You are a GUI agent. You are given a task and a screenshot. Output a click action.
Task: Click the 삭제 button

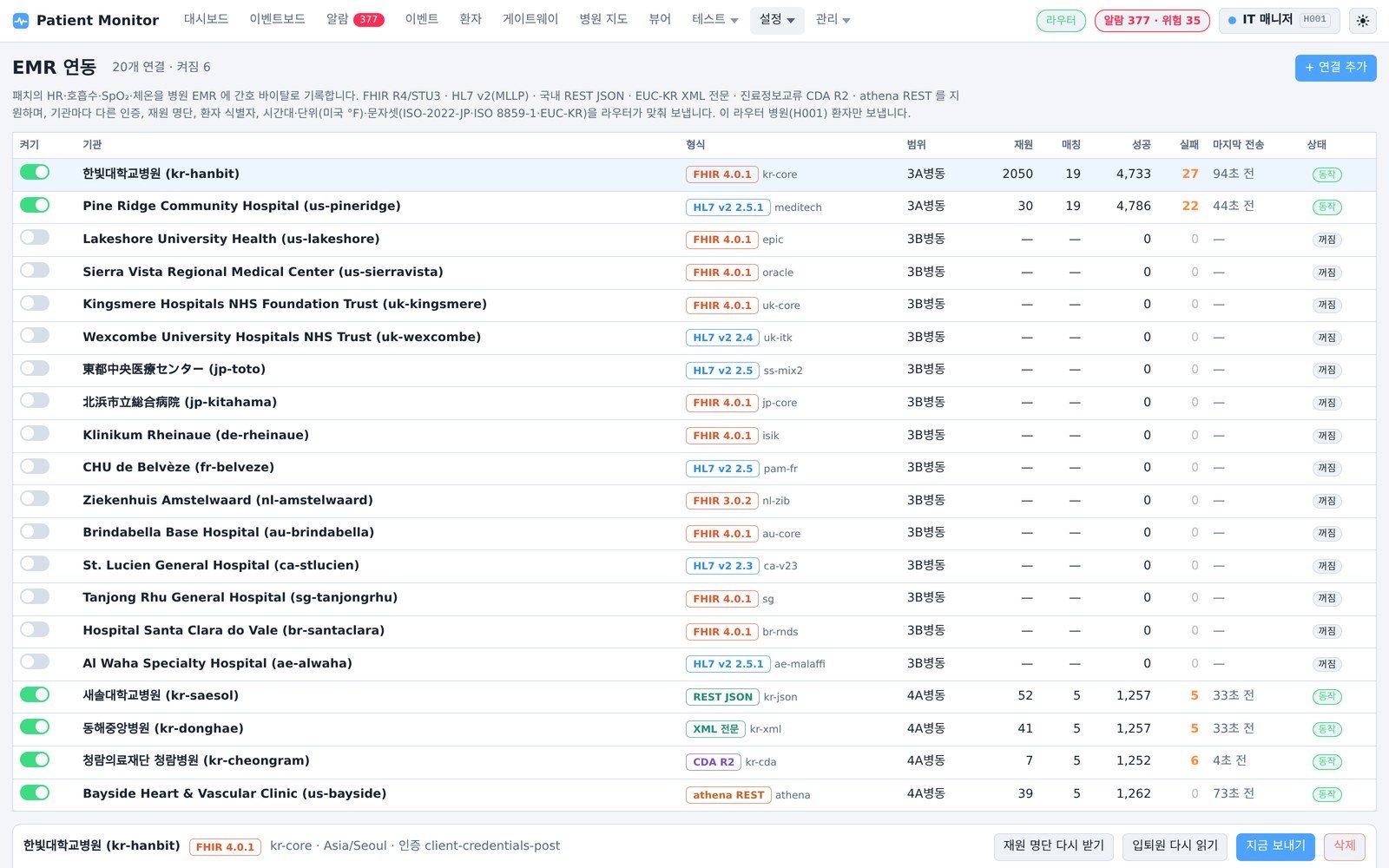1345,846
